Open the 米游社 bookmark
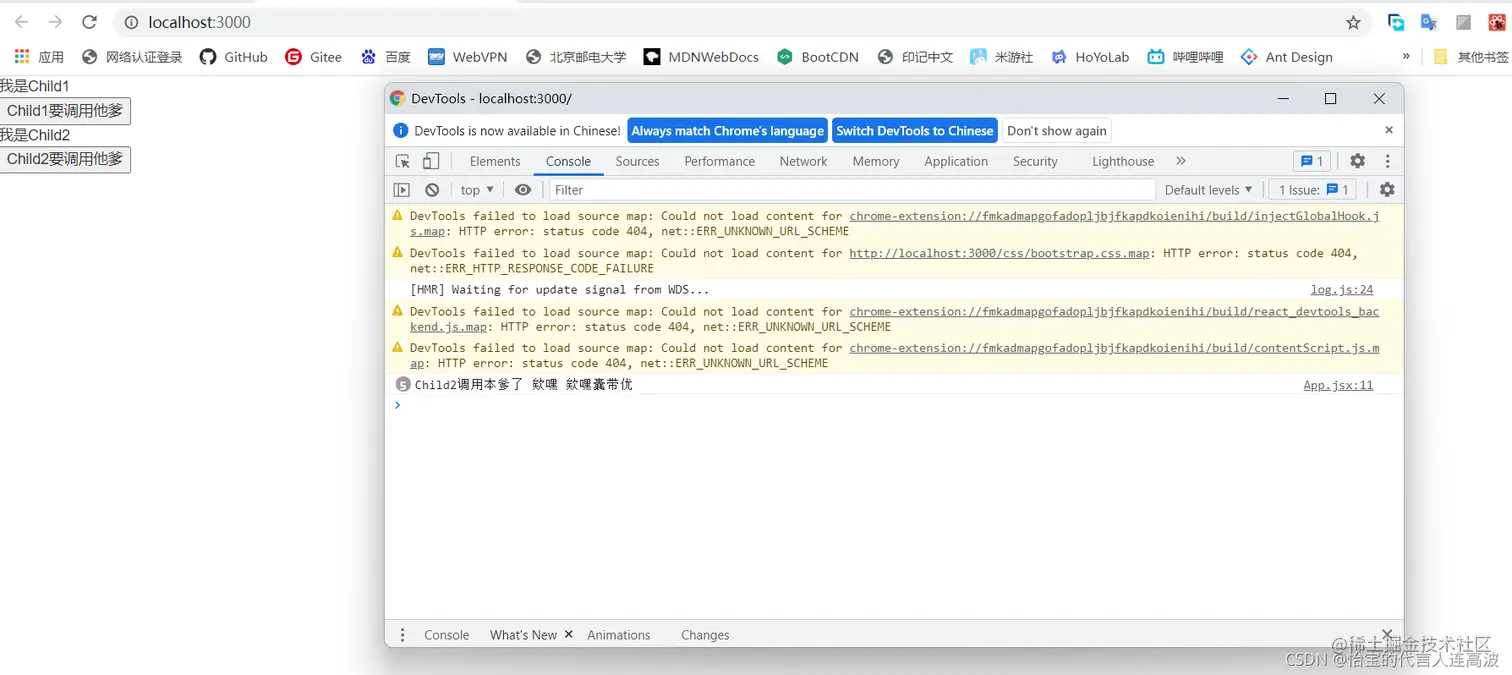 click(x=1002, y=57)
